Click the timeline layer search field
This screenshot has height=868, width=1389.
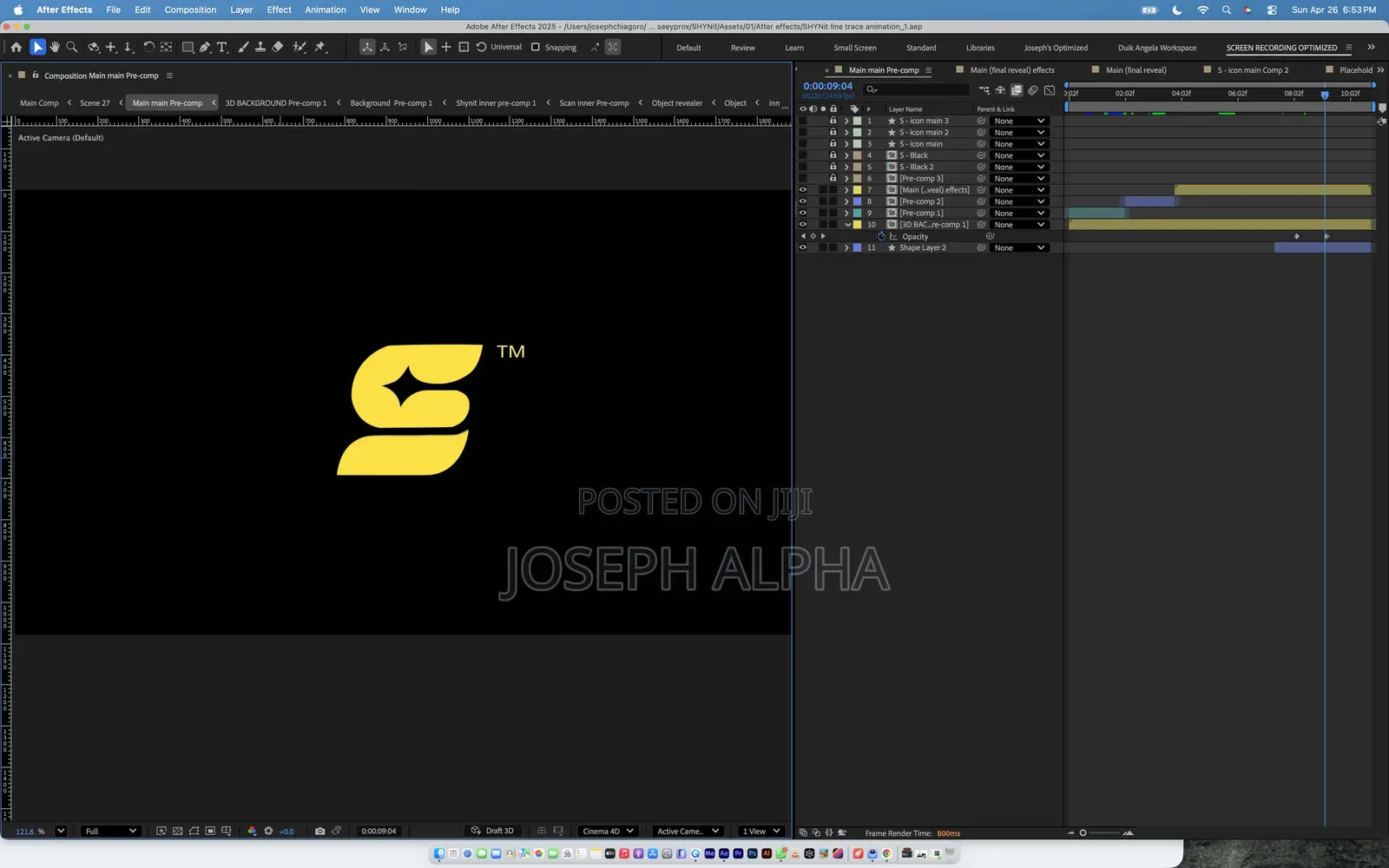[x=917, y=89]
